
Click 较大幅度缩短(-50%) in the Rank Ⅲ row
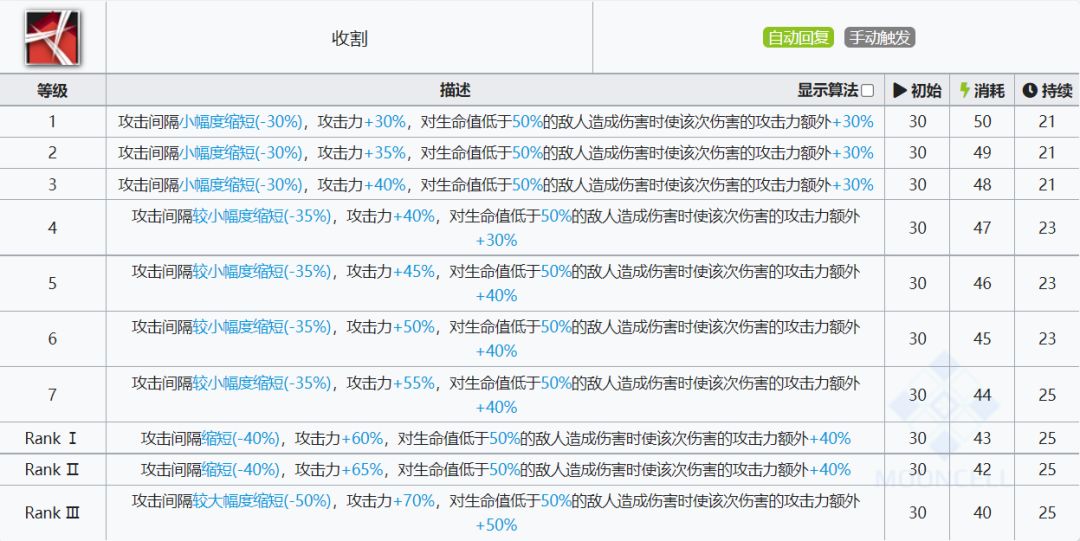261,500
